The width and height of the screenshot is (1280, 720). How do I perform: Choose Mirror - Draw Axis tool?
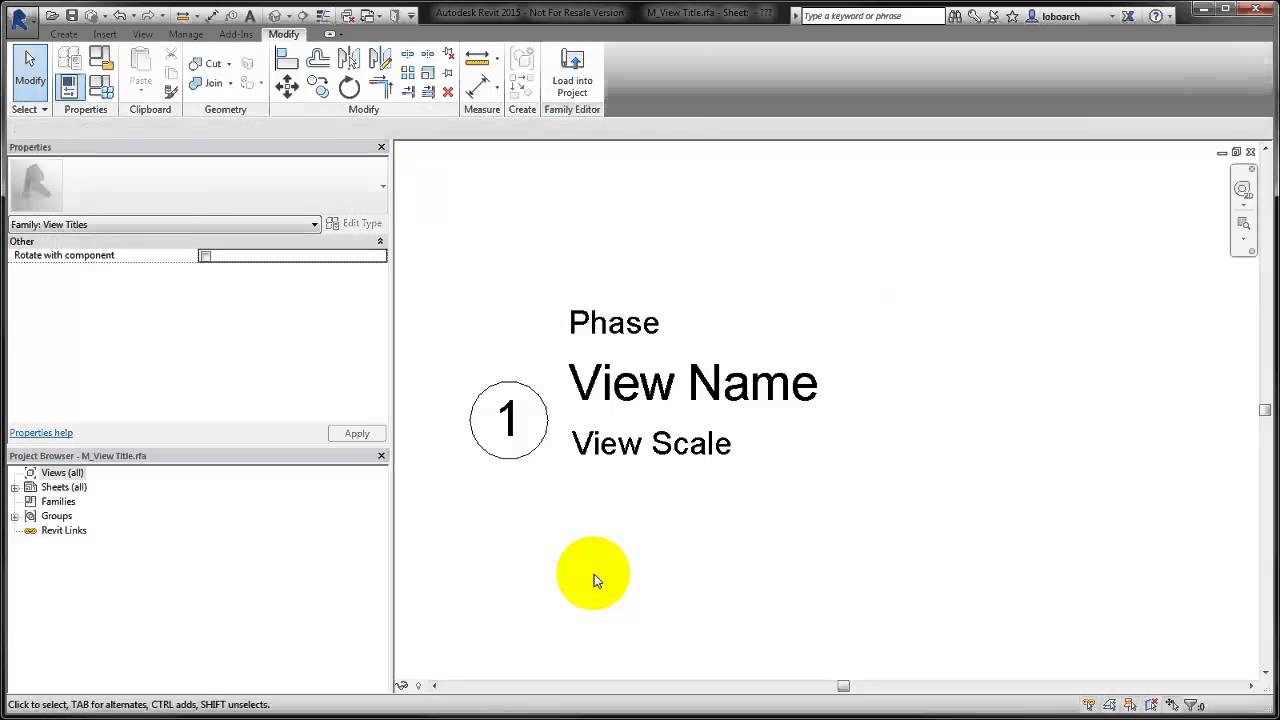[x=380, y=59]
